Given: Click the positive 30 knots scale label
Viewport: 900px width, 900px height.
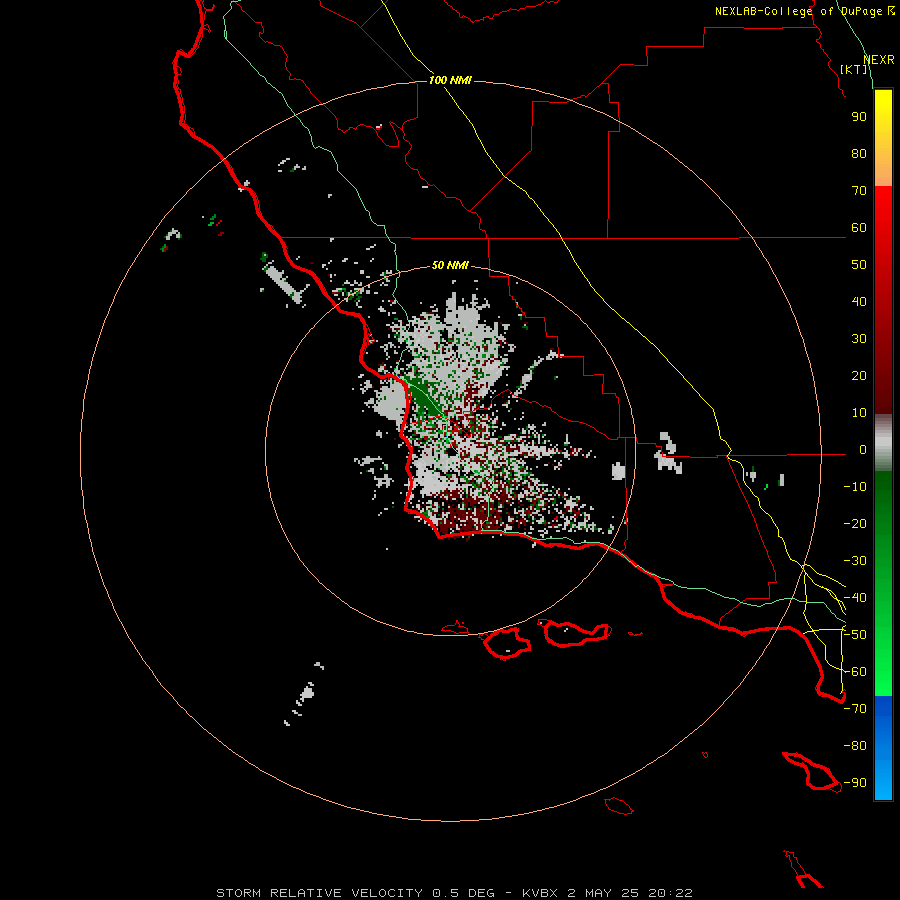Looking at the screenshot, I should point(859,339).
